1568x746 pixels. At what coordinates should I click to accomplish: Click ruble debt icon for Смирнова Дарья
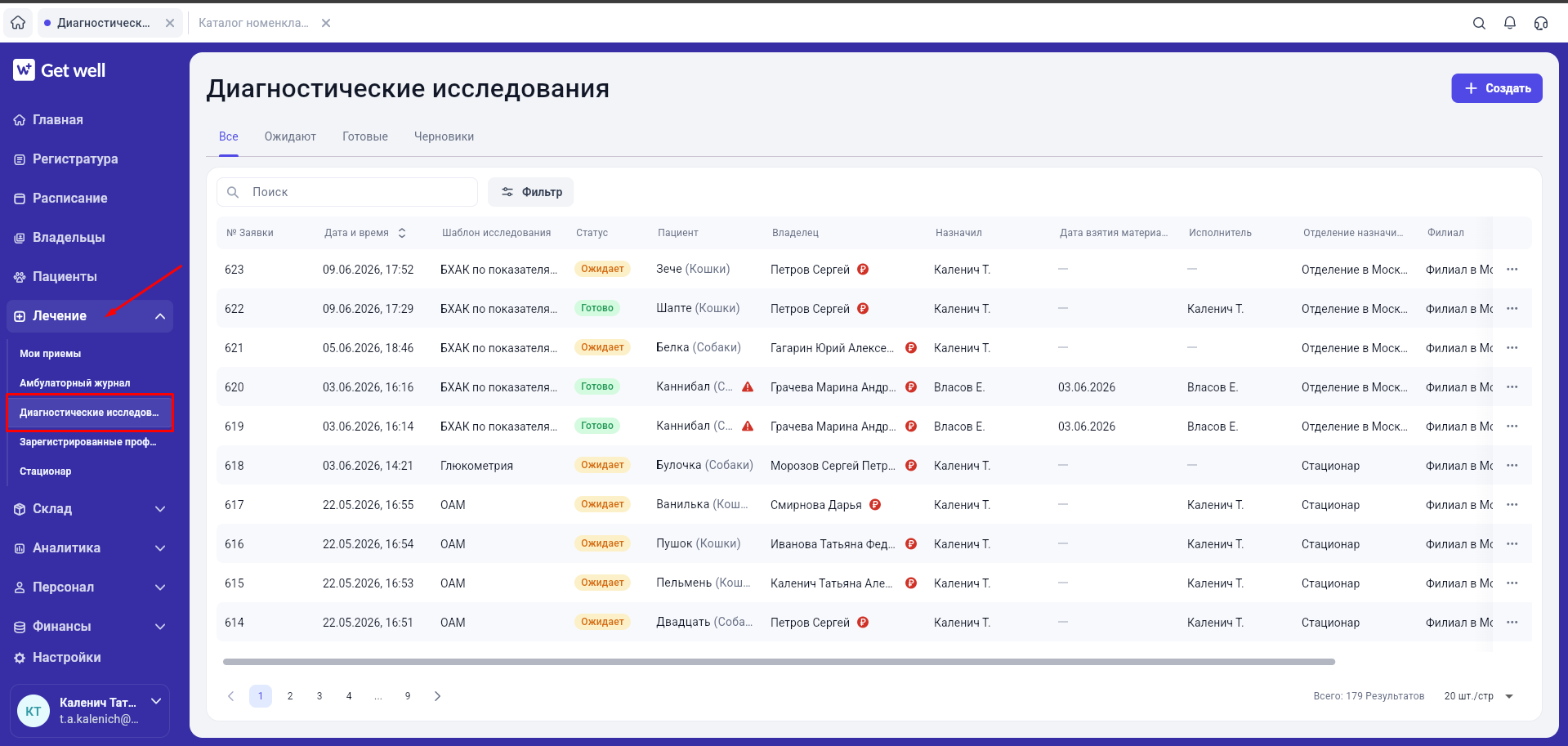coord(875,504)
